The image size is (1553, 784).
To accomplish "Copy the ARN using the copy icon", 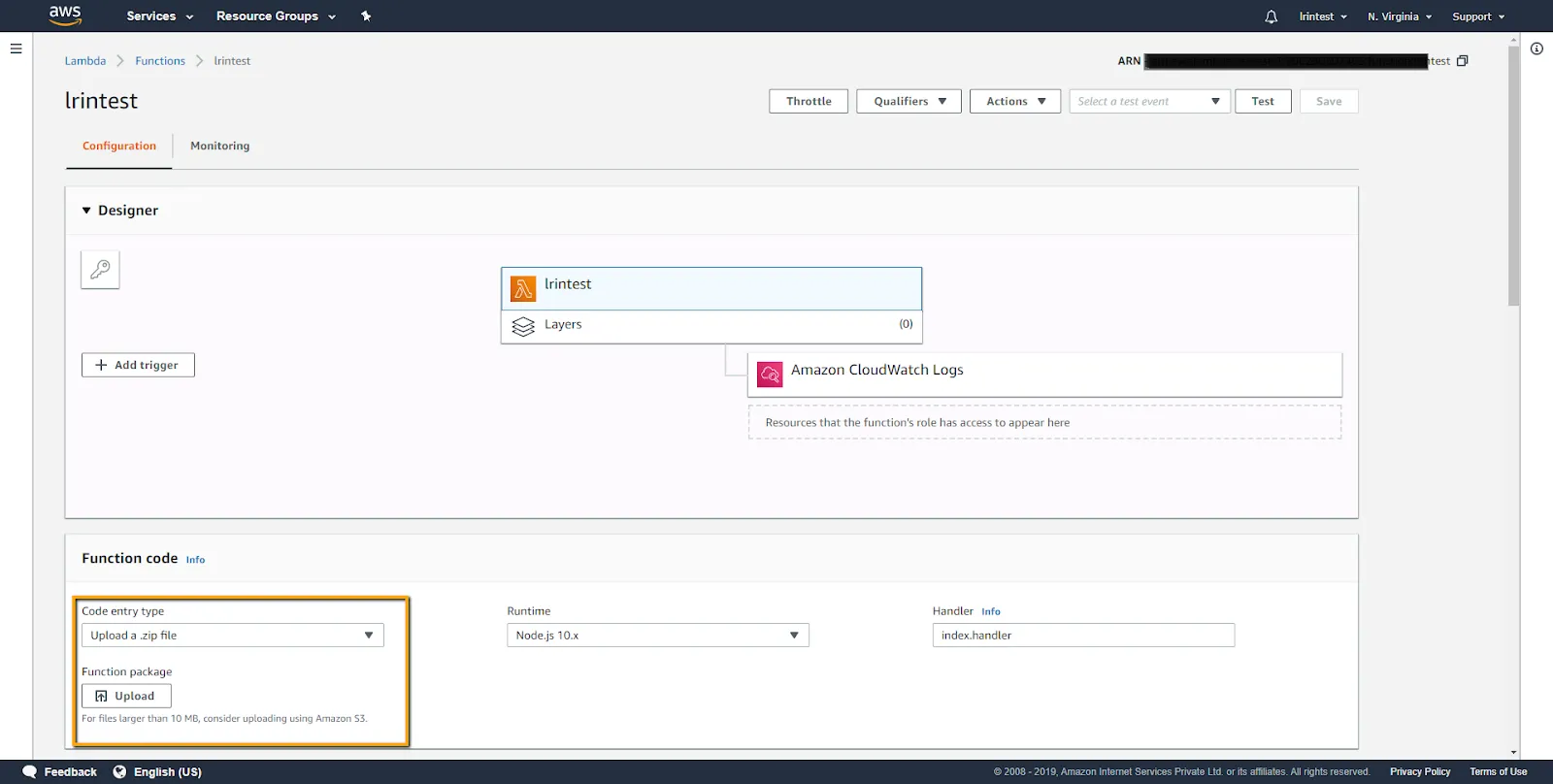I will 1463,61.
